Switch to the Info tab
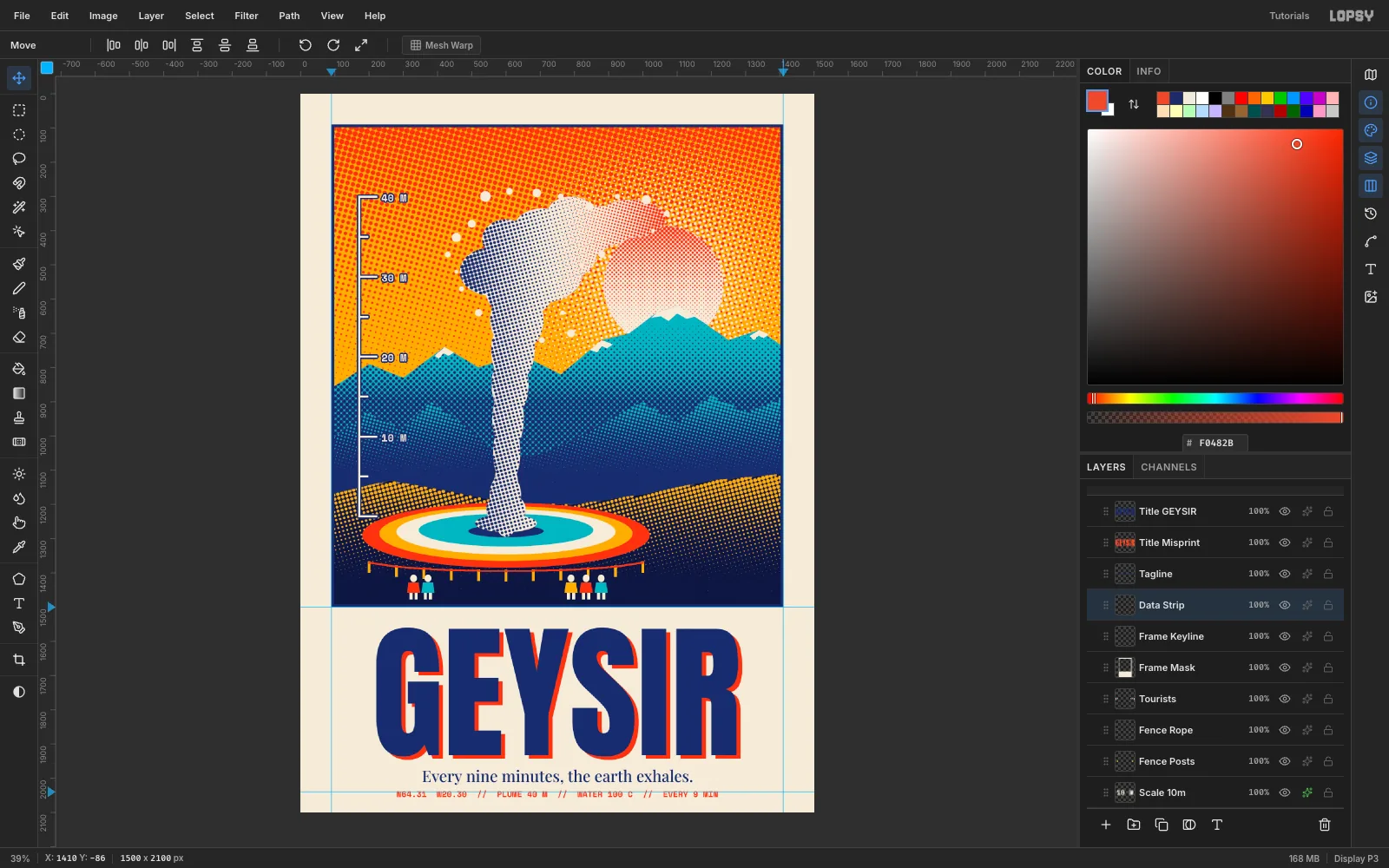Viewport: 1389px width, 868px height. coord(1149,71)
